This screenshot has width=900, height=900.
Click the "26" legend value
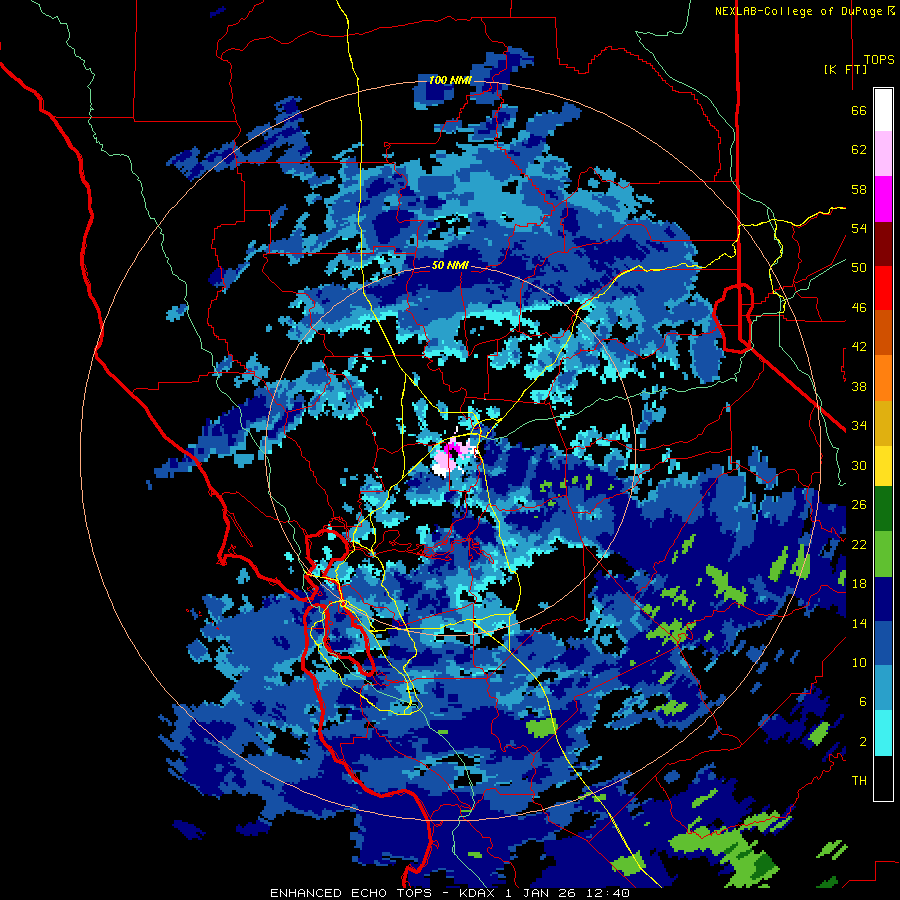pos(859,505)
